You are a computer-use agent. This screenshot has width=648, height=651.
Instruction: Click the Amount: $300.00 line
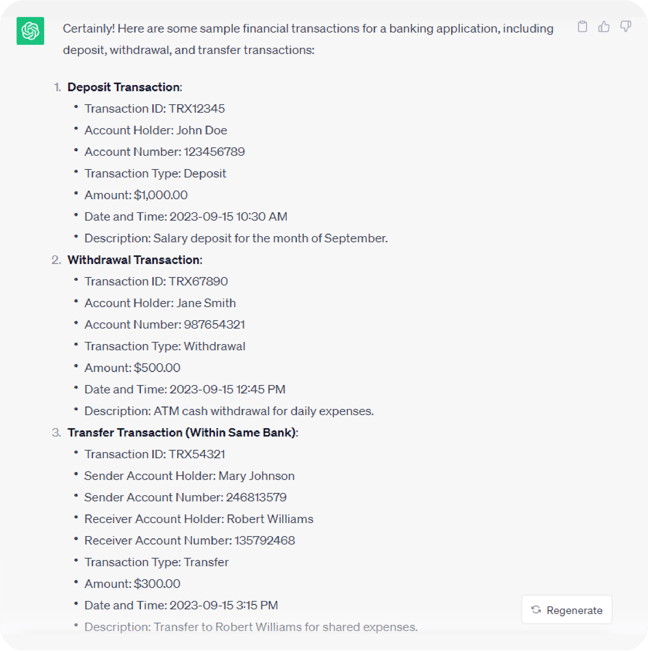tap(132, 584)
